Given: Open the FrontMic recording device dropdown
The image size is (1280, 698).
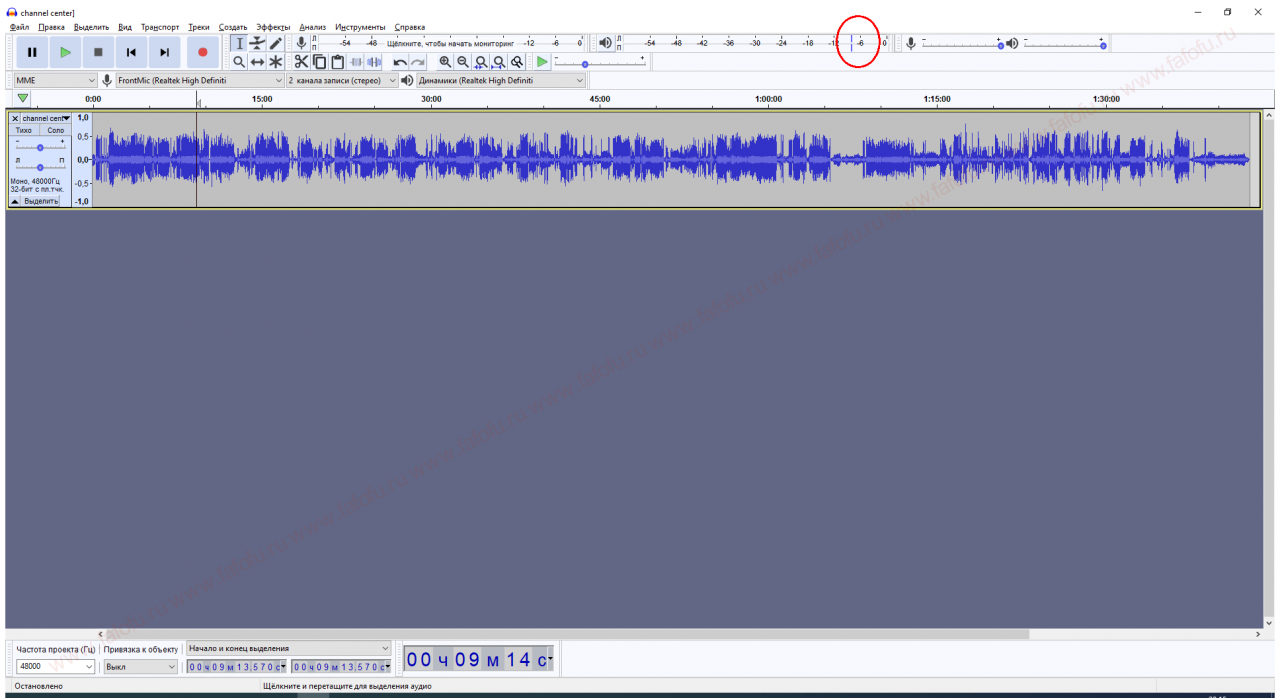Looking at the screenshot, I should (200, 80).
